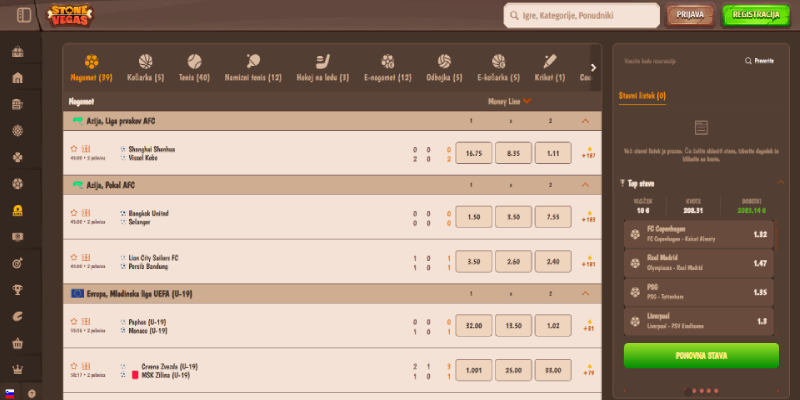
Task: Open the Stavni listek (0) tab
Action: pos(643,96)
